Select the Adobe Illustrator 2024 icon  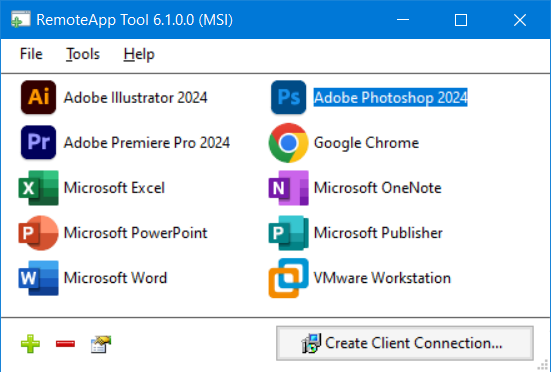pos(38,97)
